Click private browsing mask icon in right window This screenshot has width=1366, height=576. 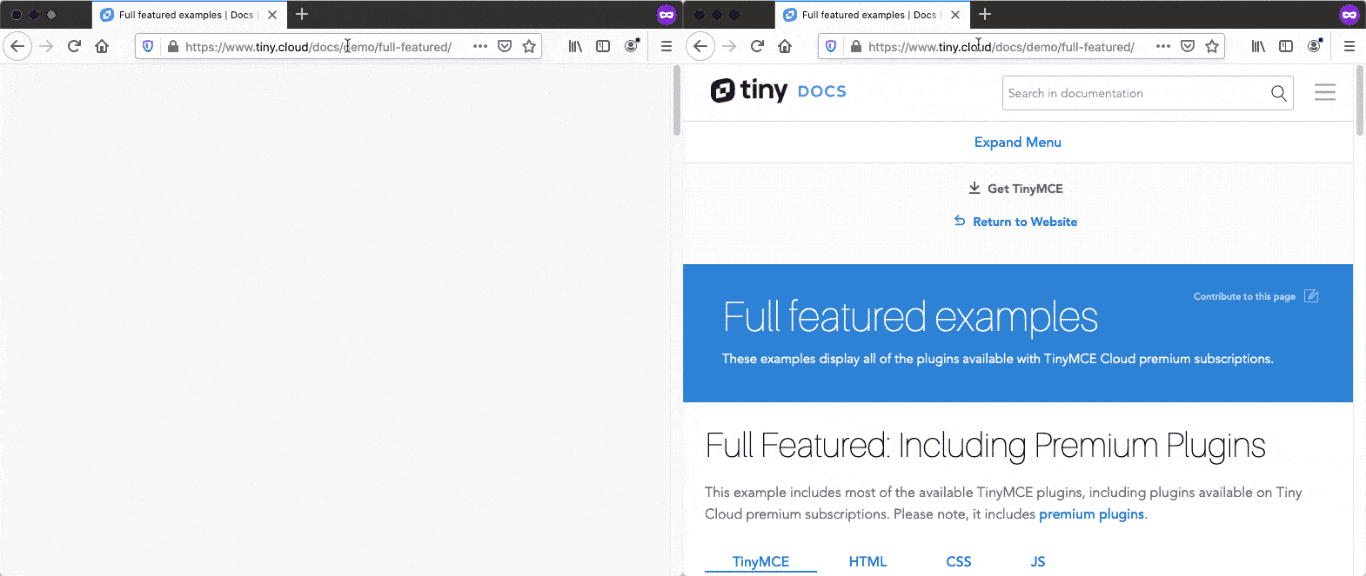(1350, 15)
